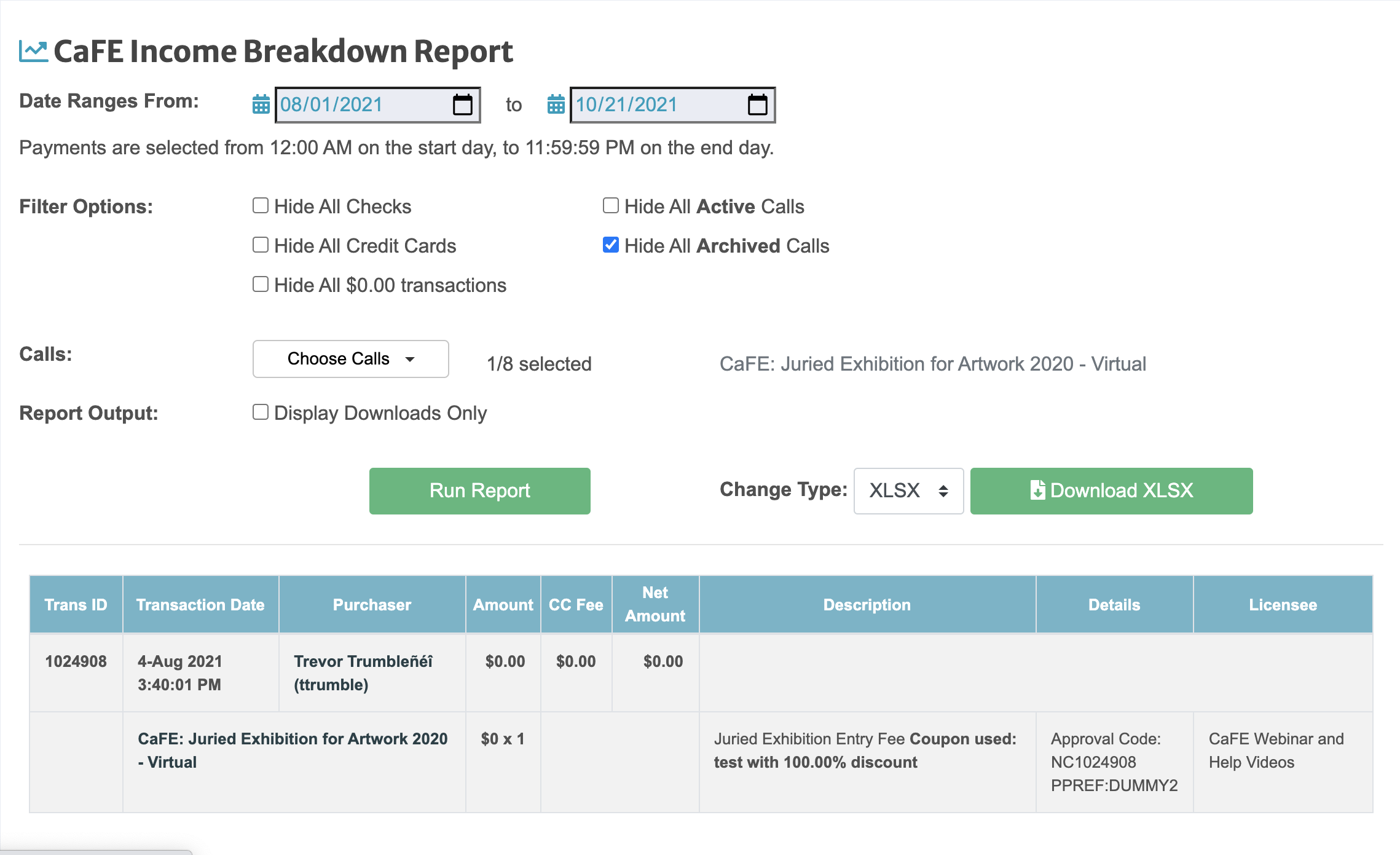1400x855 pixels.
Task: Toggle Hide All Active Calls checkbox
Action: [x=611, y=207]
